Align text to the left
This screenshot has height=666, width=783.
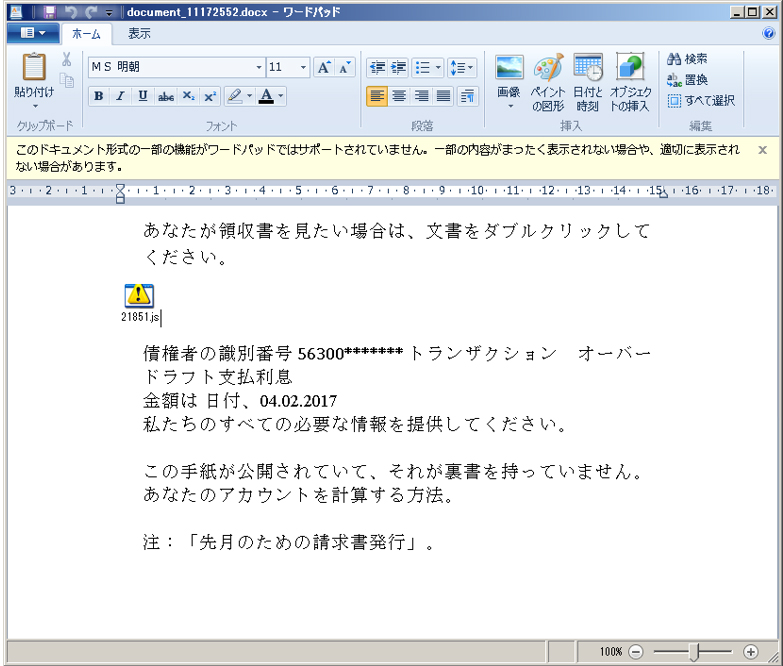click(x=377, y=96)
